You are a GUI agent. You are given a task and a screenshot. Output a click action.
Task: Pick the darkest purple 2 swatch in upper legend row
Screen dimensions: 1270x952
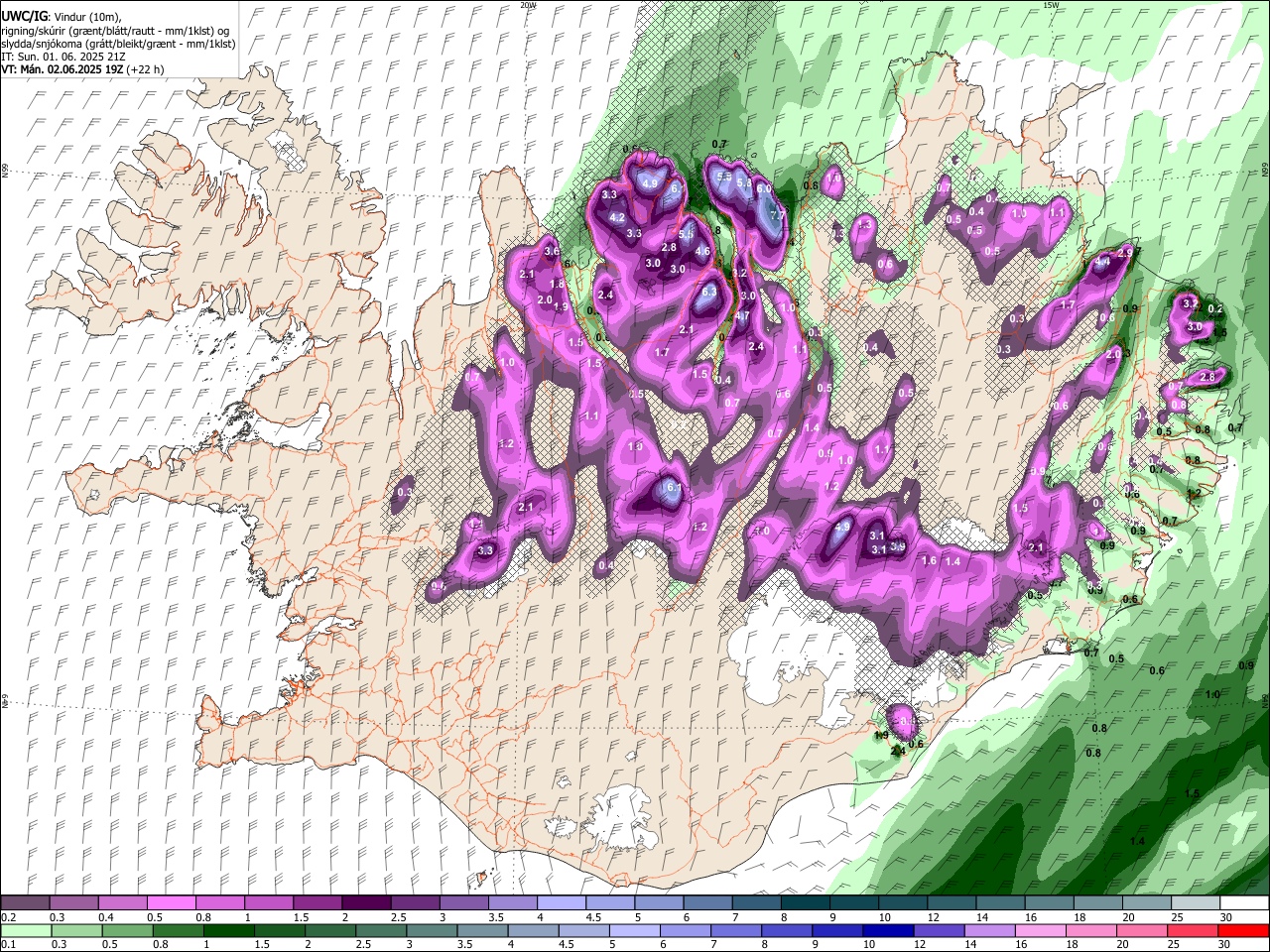[366, 903]
